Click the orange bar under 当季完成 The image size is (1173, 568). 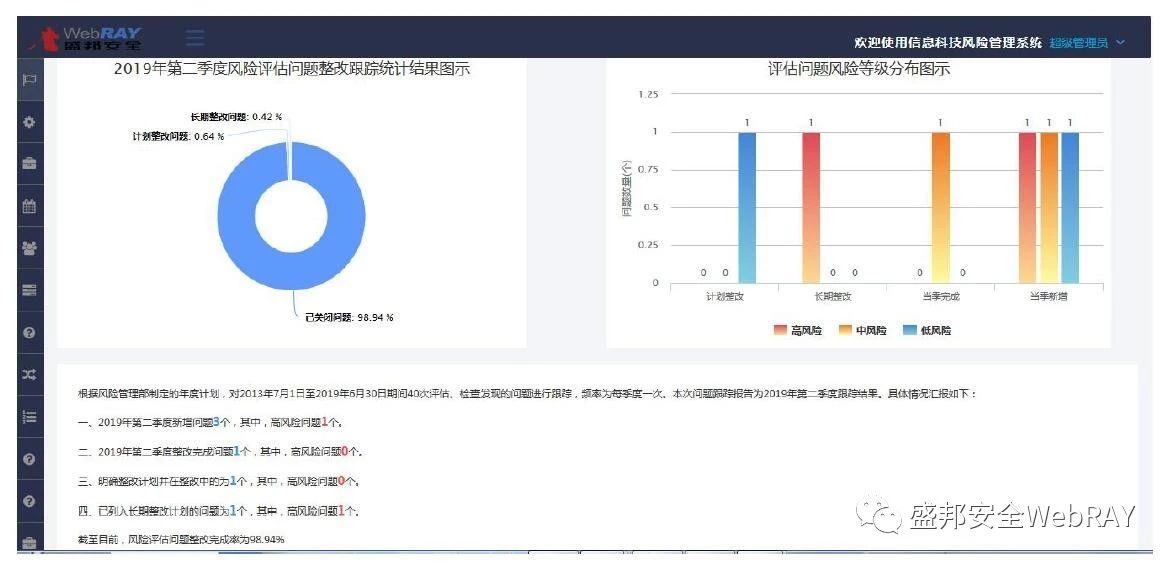(941, 207)
